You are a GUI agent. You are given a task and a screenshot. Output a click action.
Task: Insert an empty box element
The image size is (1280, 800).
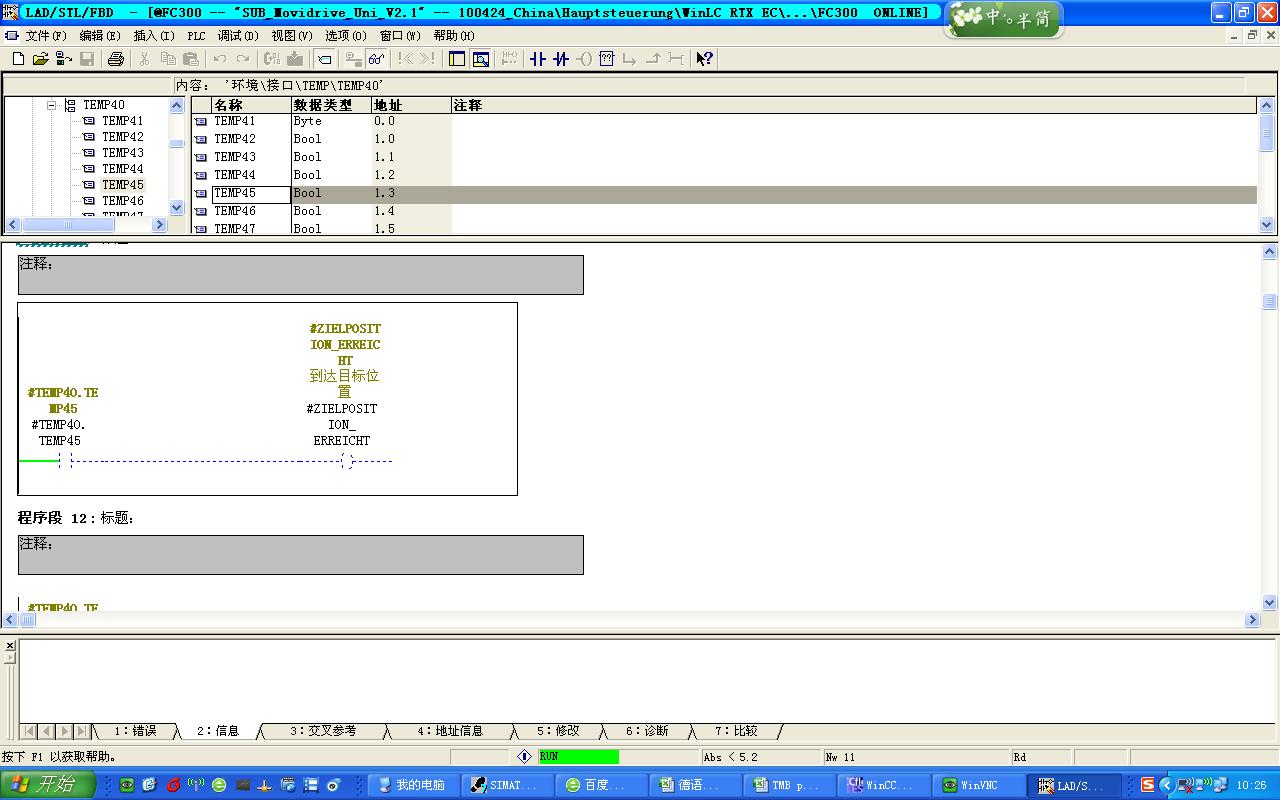pos(607,59)
